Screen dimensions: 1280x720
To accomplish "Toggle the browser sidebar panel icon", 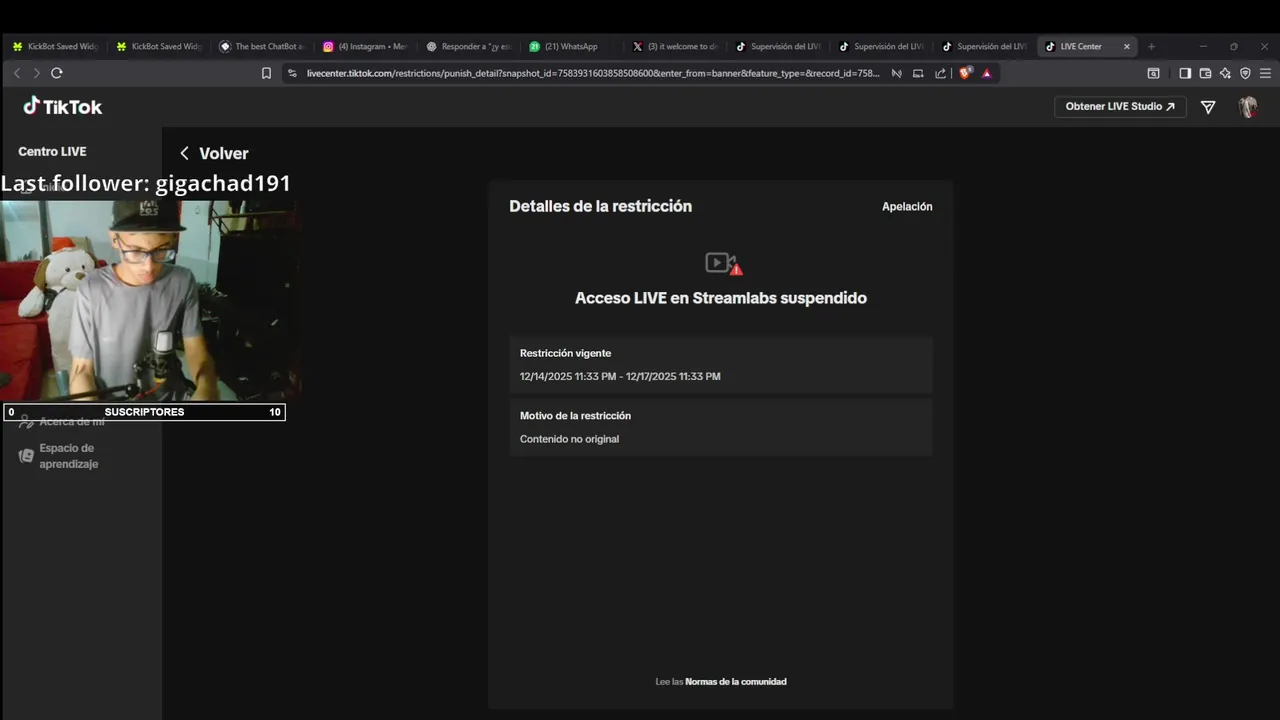I will (1185, 73).
